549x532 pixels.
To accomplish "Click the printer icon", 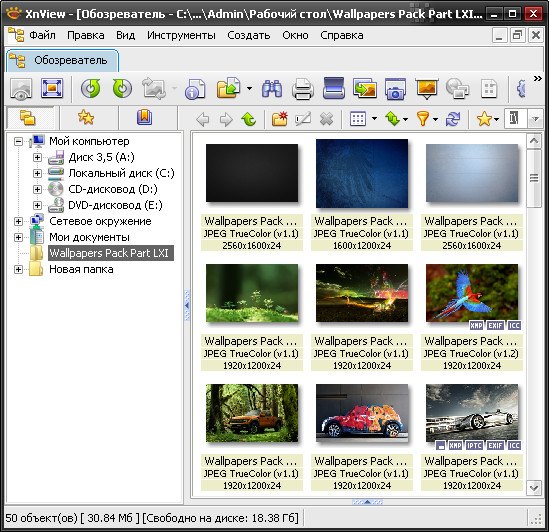I will (x=303, y=89).
